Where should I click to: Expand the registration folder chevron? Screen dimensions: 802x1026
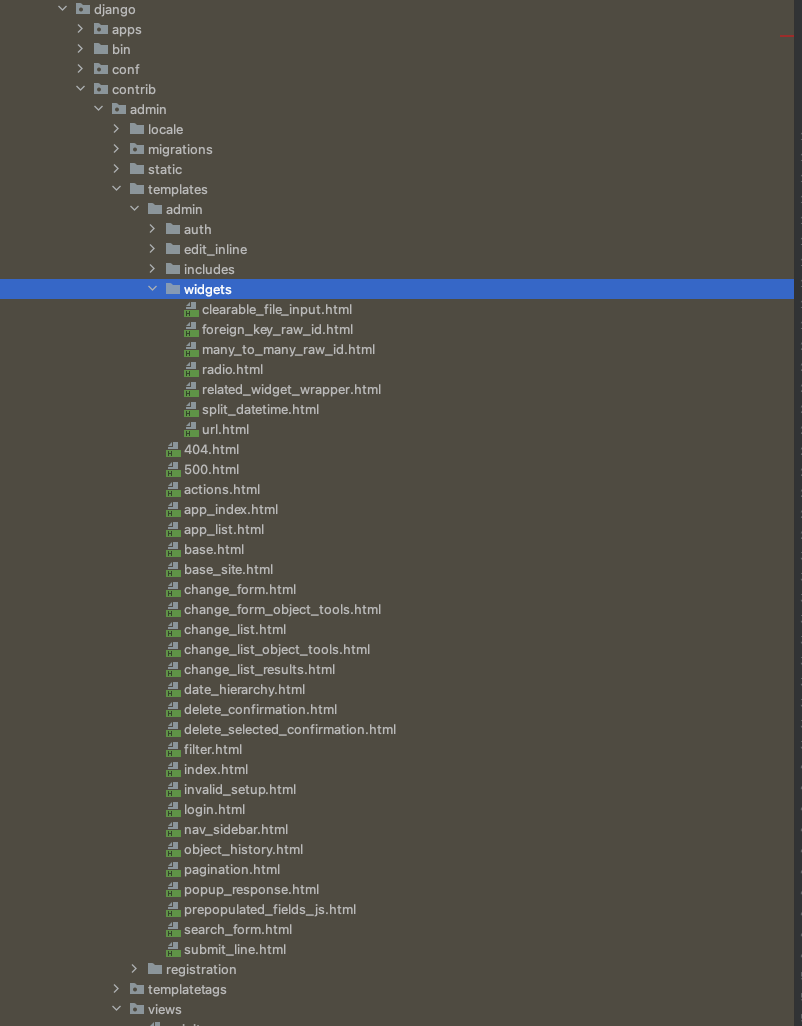pyautogui.click(x=135, y=969)
